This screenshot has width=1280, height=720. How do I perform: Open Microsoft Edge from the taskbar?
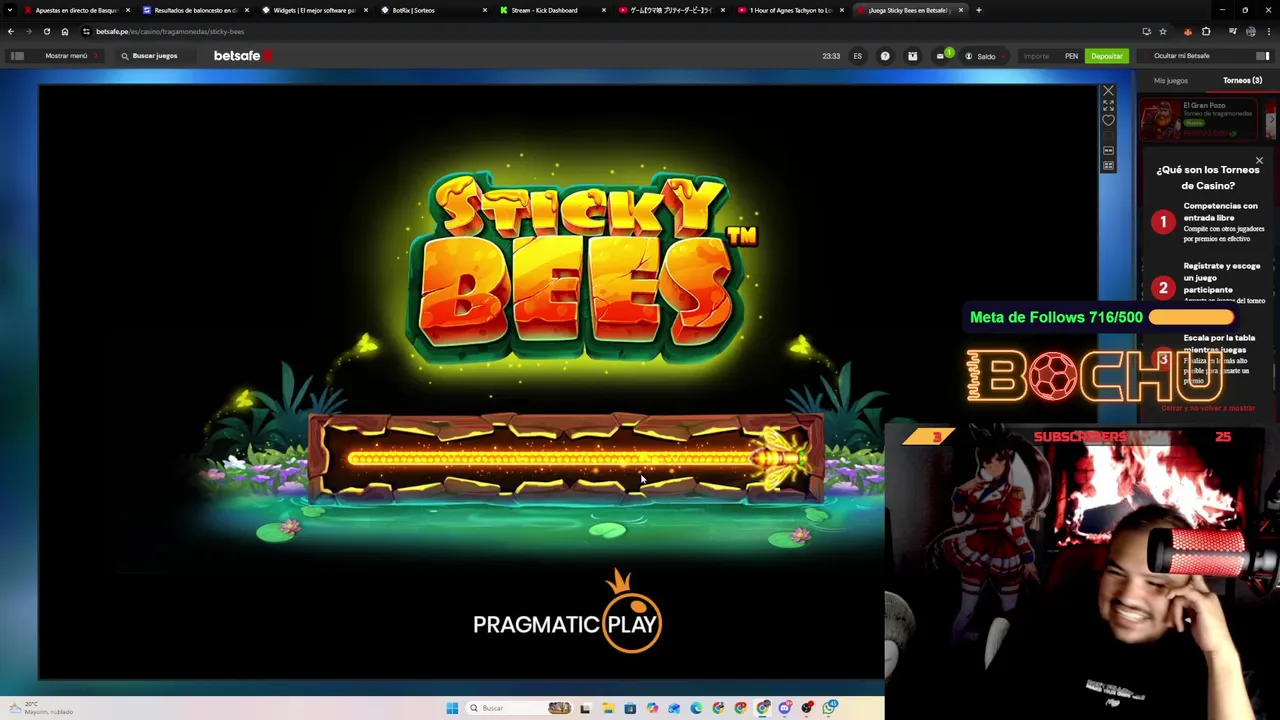point(696,708)
